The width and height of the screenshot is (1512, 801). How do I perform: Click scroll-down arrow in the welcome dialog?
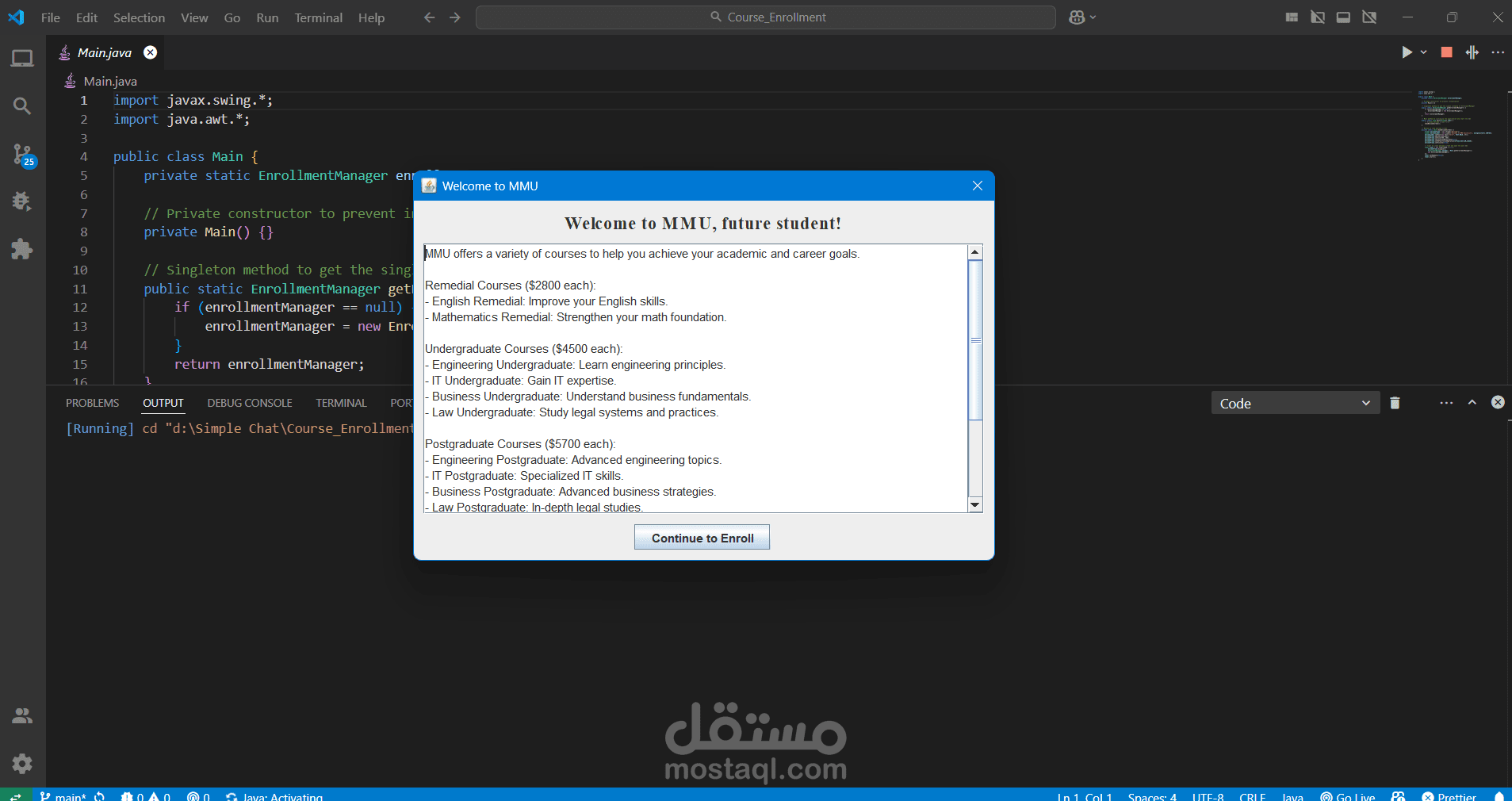click(976, 505)
